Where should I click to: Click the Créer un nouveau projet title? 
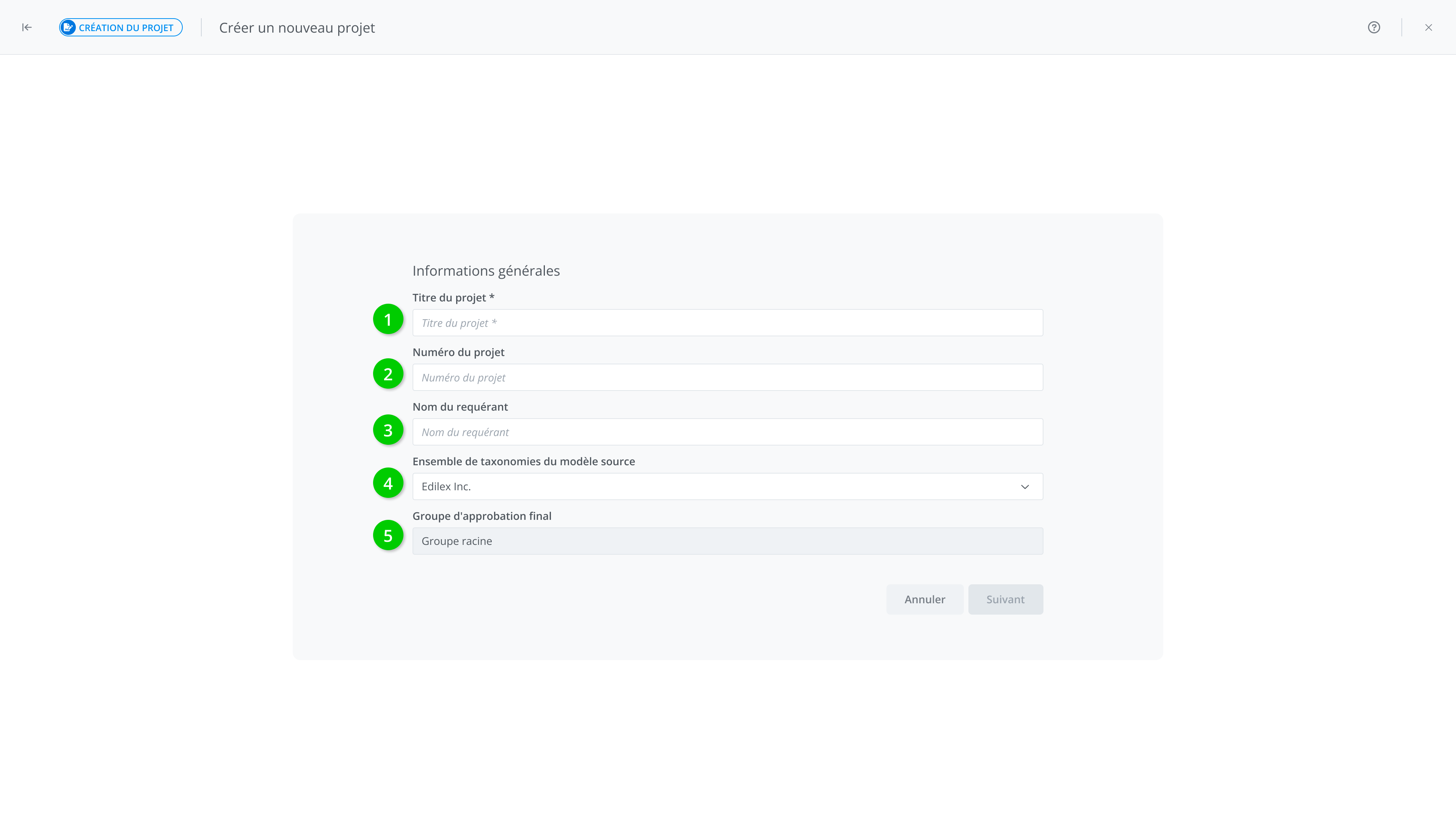click(297, 28)
